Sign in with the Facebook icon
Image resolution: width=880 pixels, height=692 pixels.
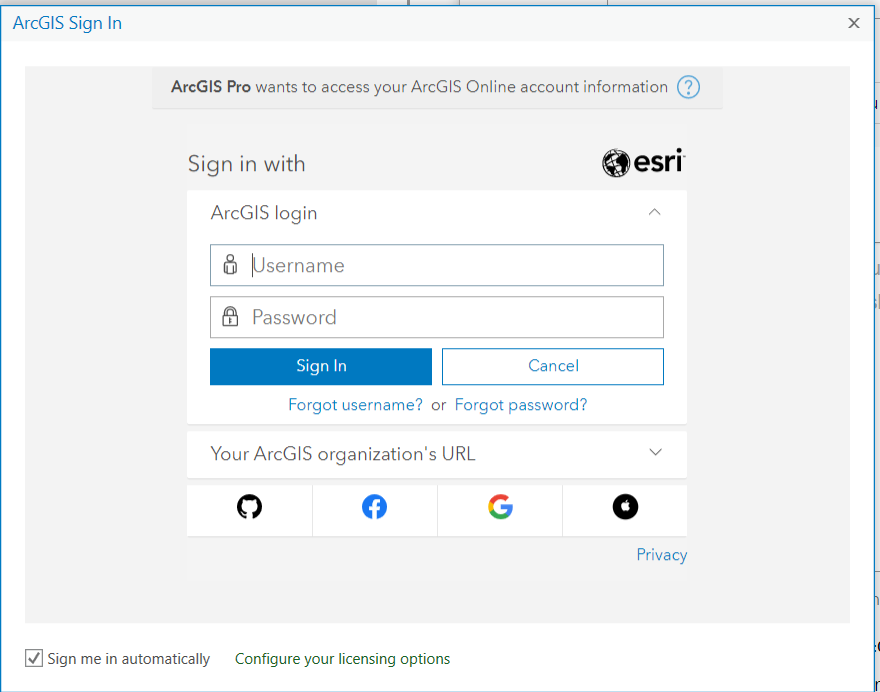[374, 507]
